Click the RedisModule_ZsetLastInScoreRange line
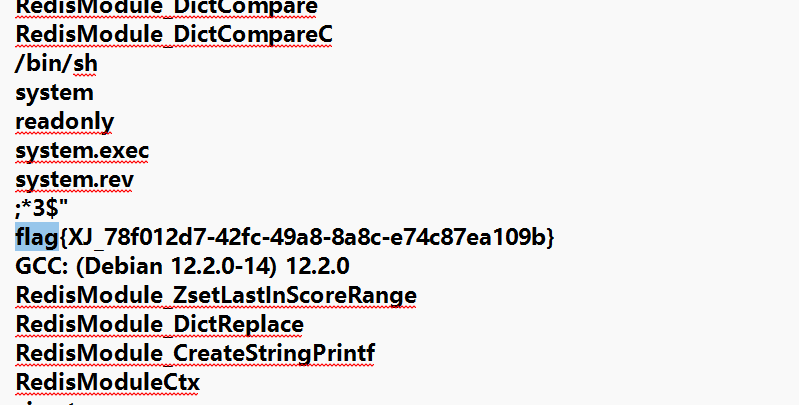The height and width of the screenshot is (405, 799). coord(216,296)
